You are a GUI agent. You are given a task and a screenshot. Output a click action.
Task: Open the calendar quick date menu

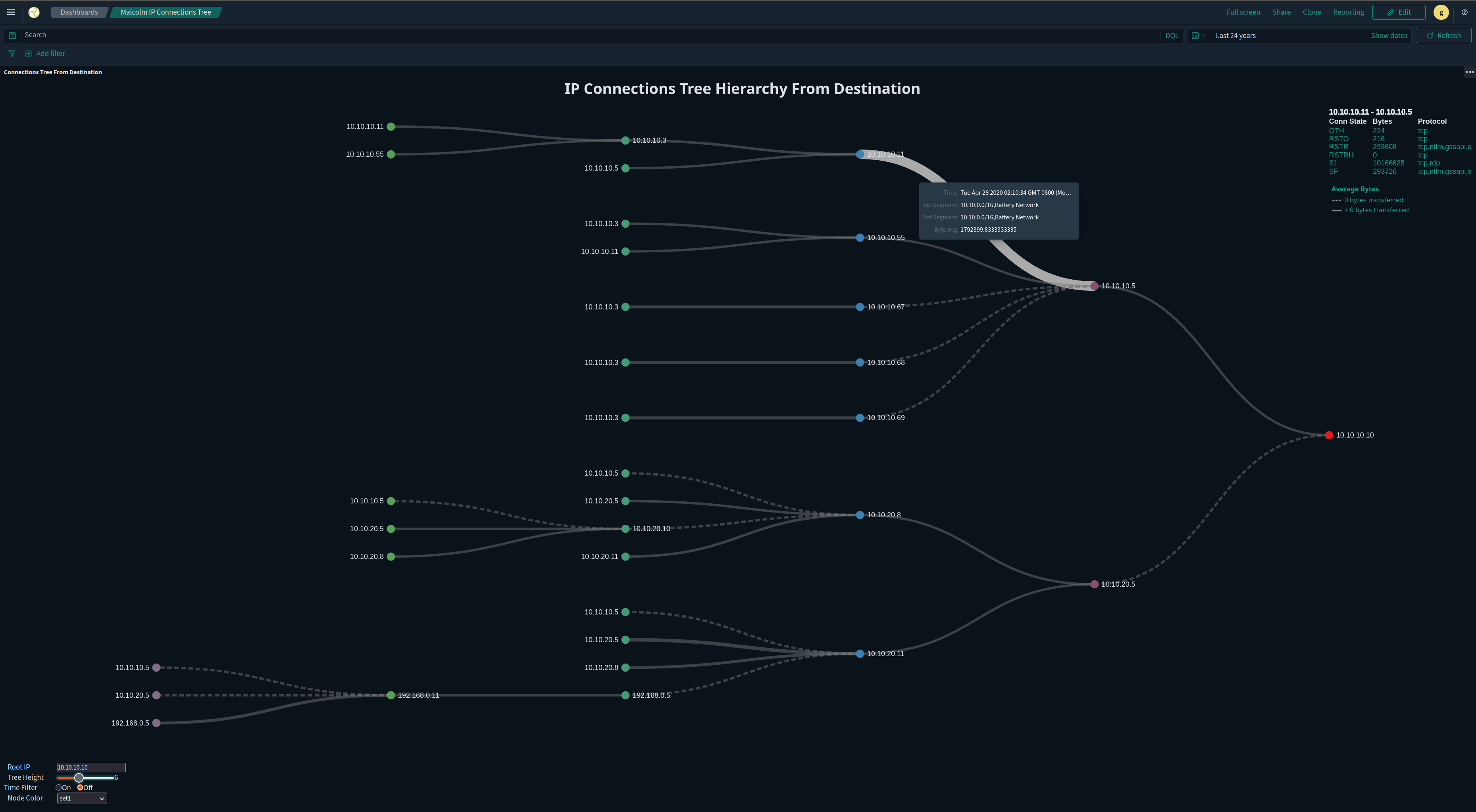pos(1199,36)
